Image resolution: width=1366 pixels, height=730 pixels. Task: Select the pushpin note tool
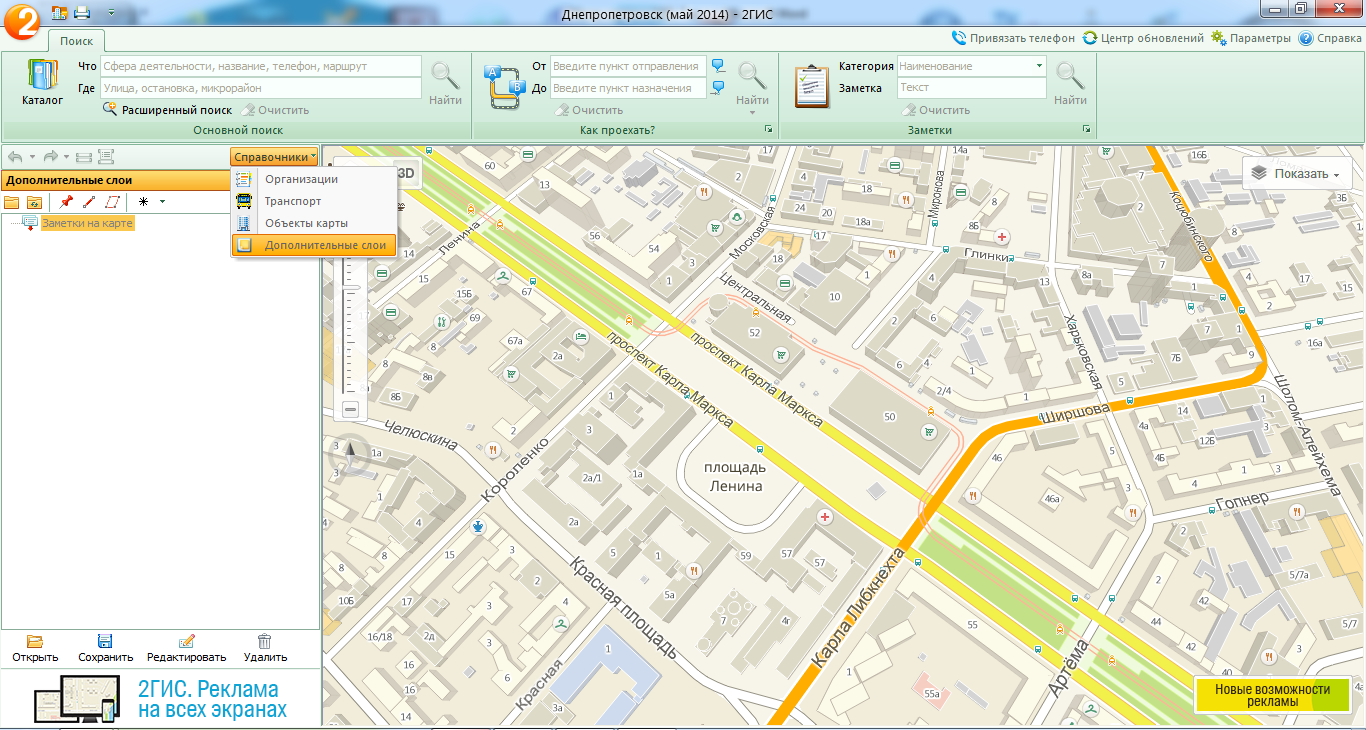click(x=66, y=201)
